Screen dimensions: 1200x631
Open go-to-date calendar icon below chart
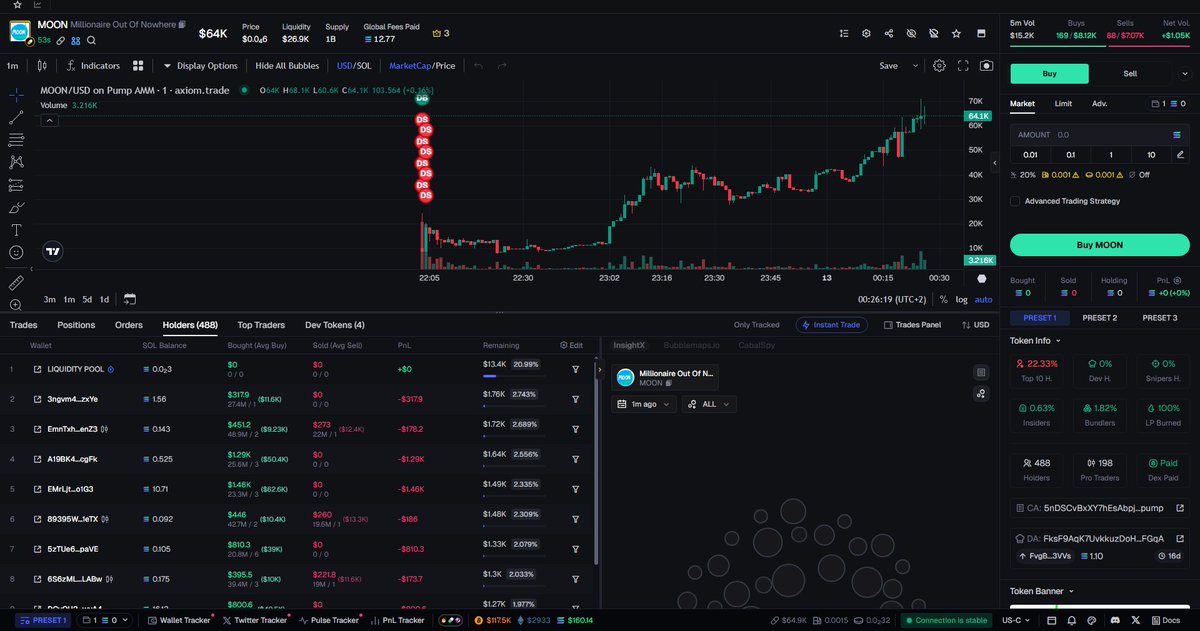[x=130, y=299]
